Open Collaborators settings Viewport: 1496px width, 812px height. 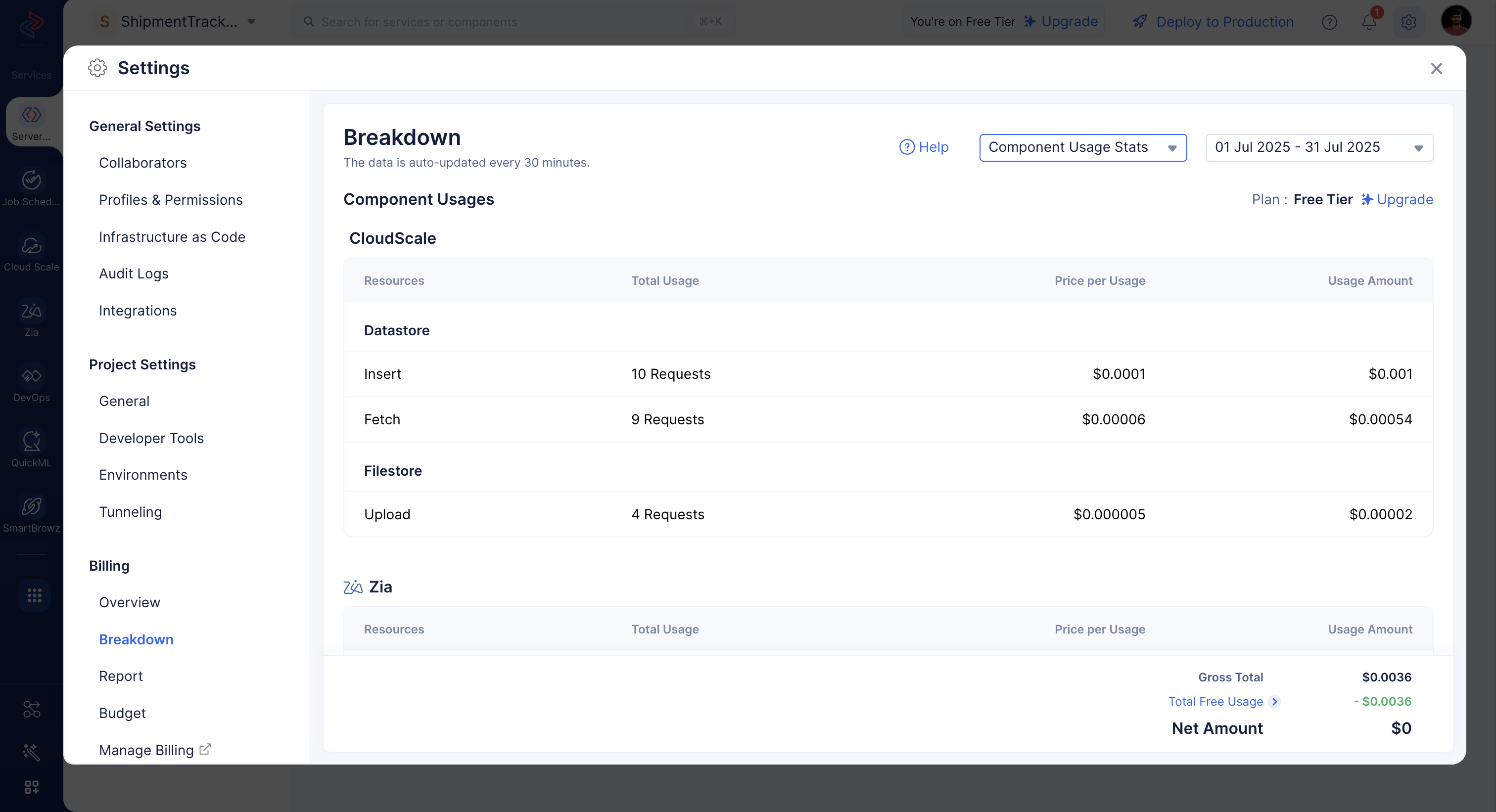coord(143,163)
